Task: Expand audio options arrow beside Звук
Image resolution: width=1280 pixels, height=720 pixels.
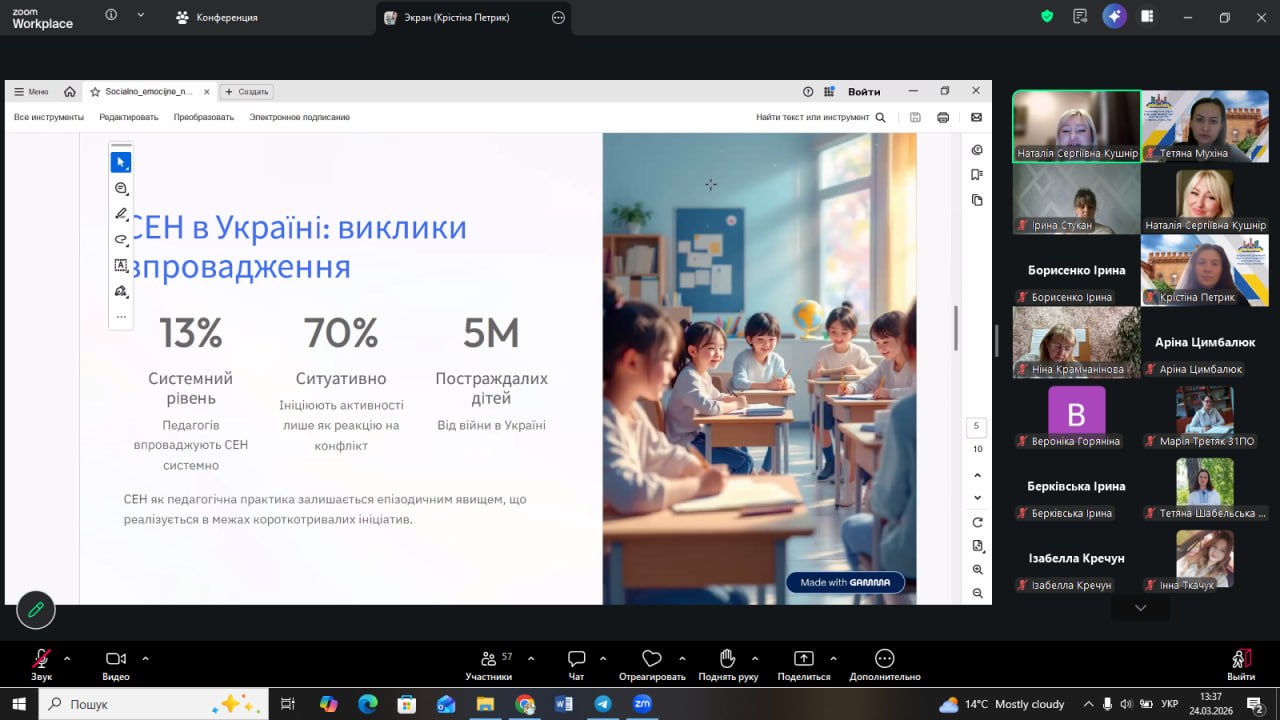Action: tap(67, 658)
